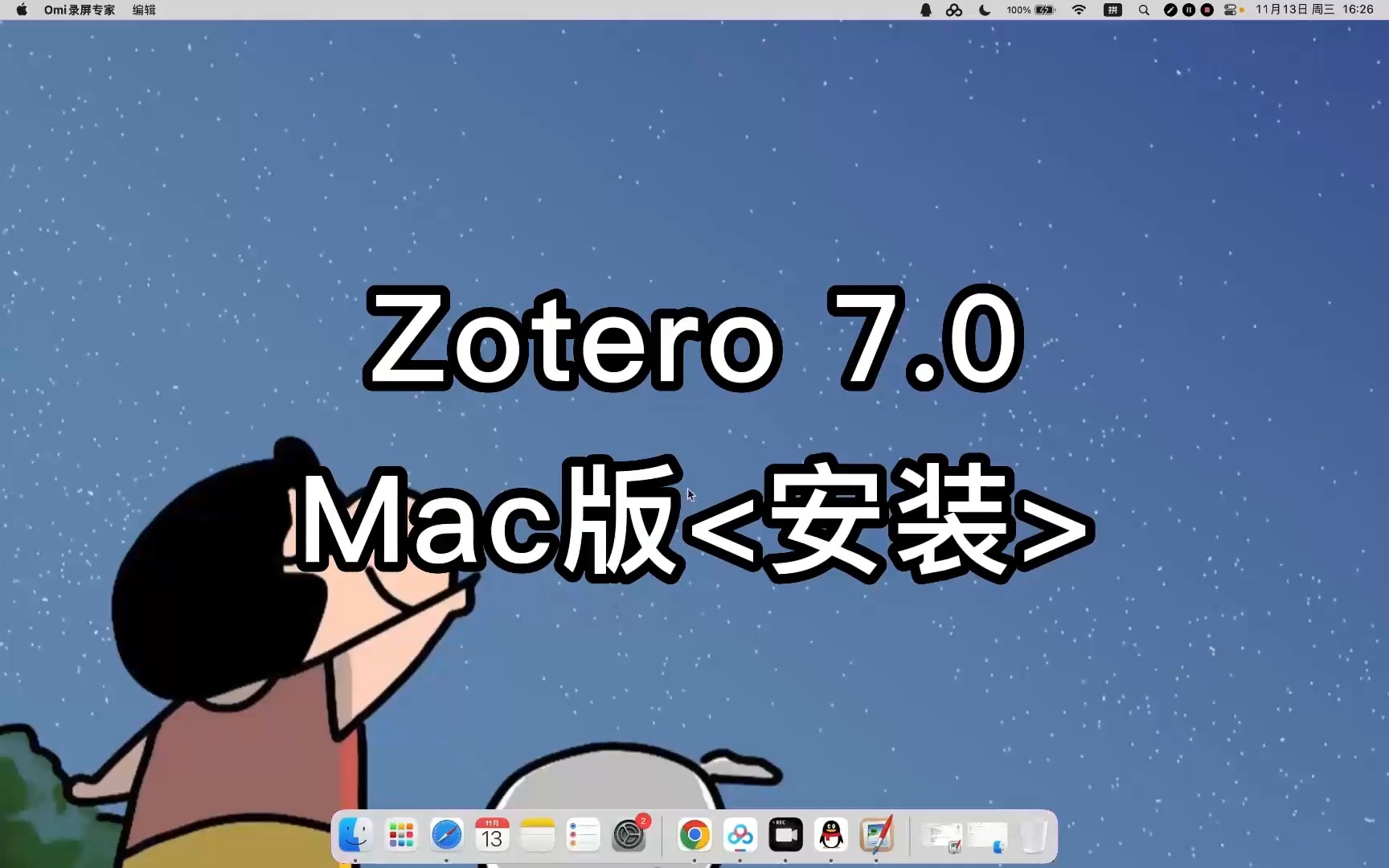Stop the screen recording
Image resolution: width=1389 pixels, height=868 pixels.
tap(1207, 10)
